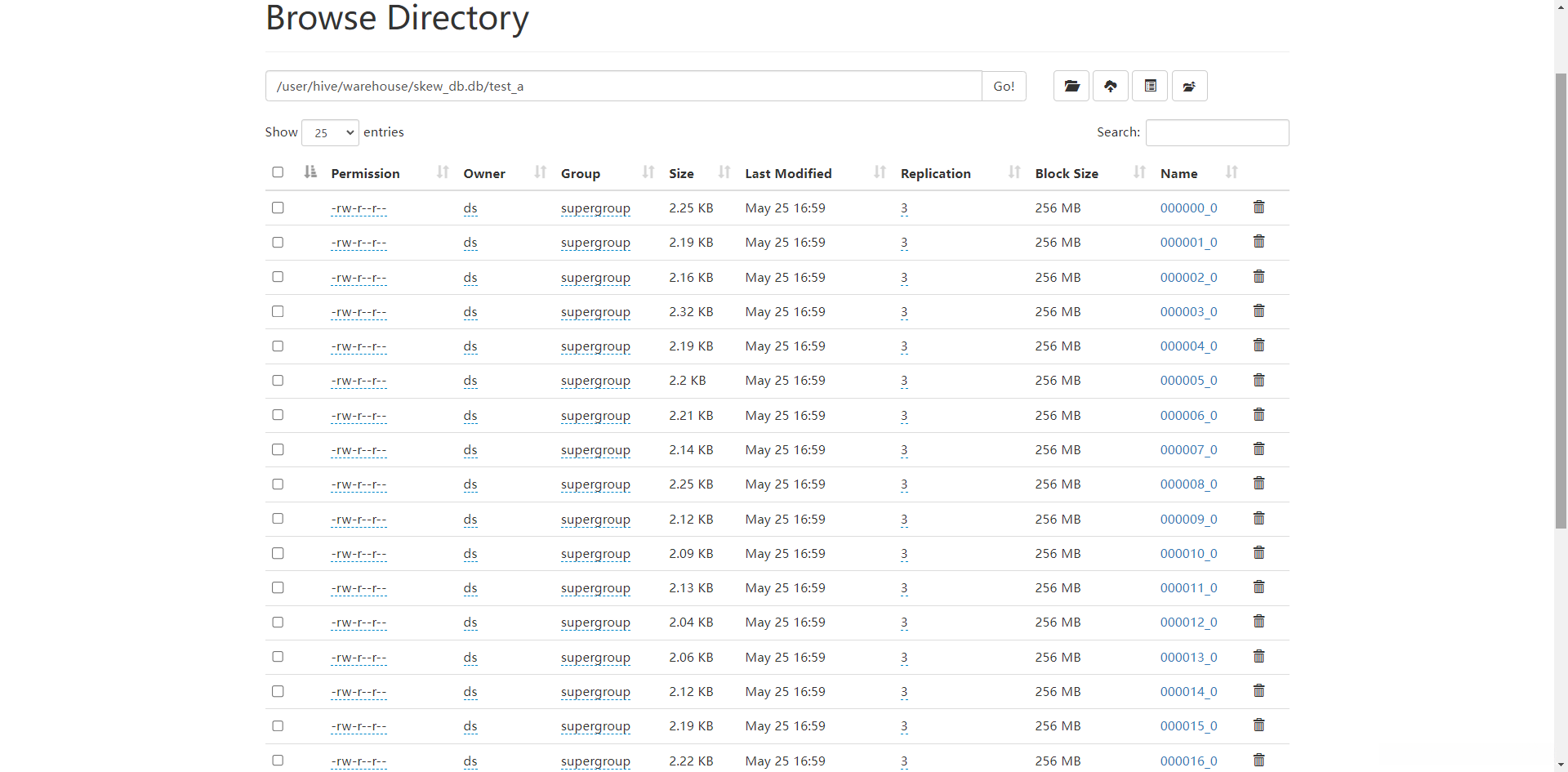Delete file 000000_0 with trash icon
Viewport: 1568px width, 772px height.
[1258, 208]
